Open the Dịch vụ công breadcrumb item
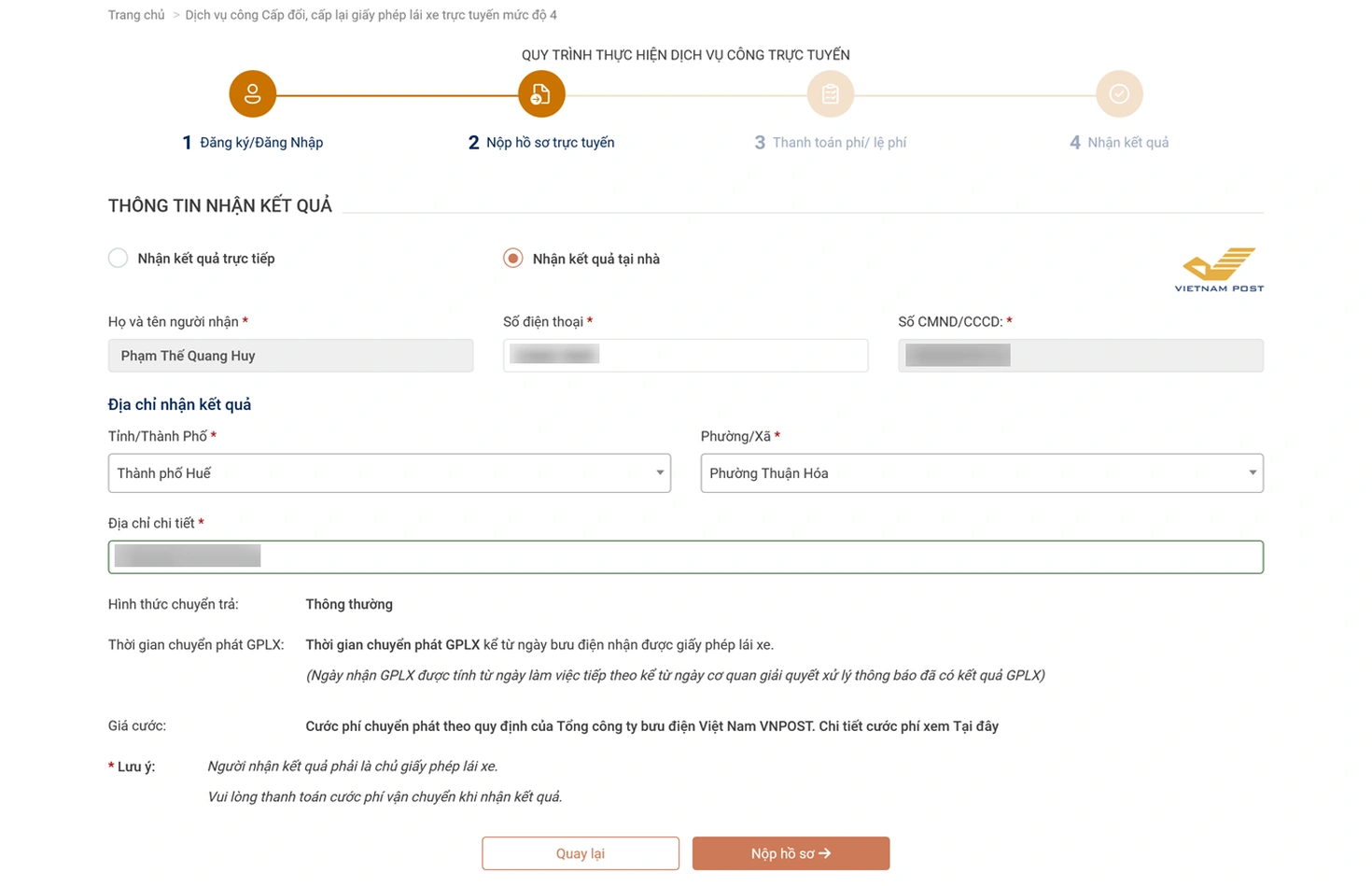1372x886 pixels. click(371, 15)
